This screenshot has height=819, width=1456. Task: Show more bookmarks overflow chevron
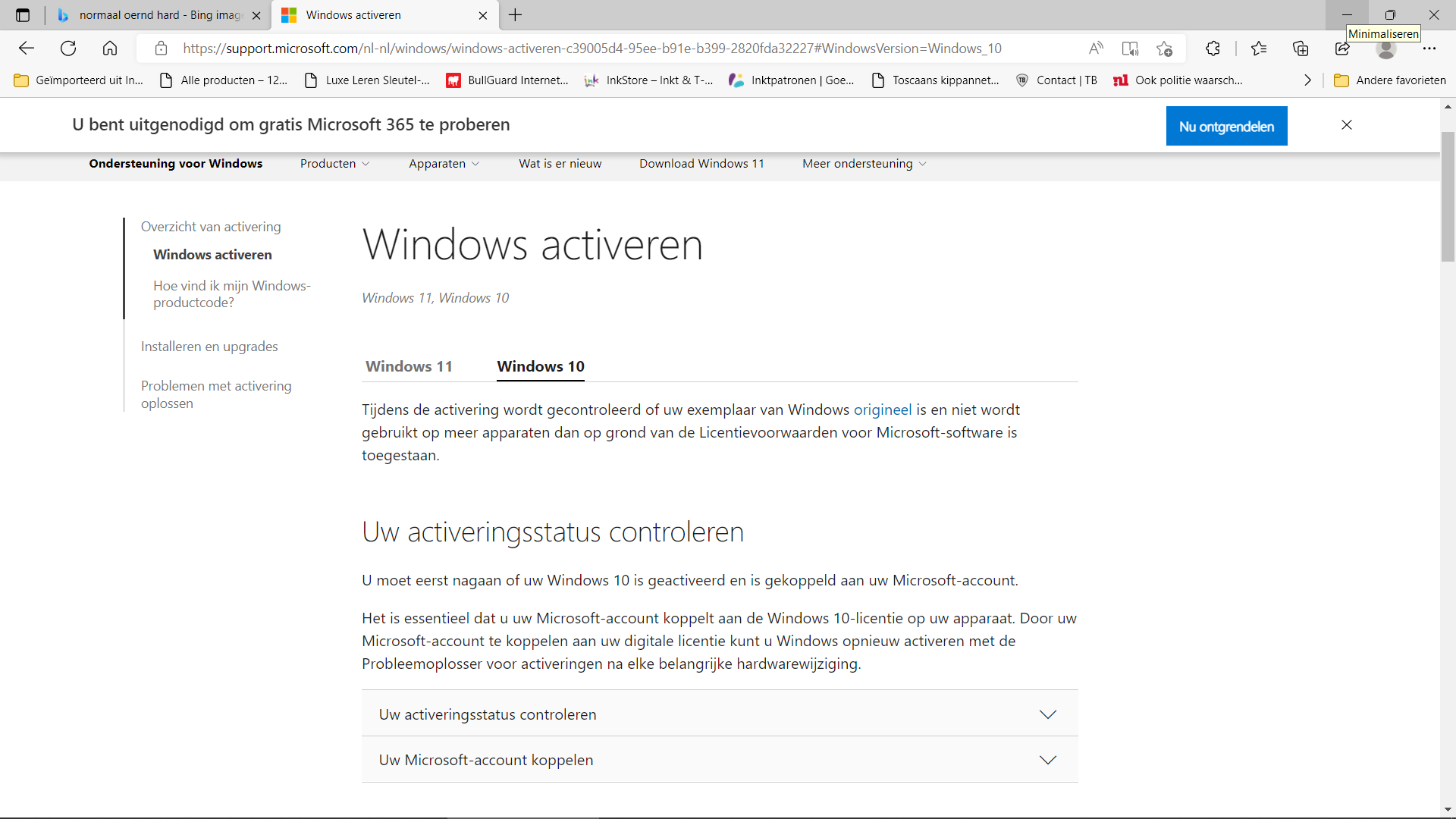pyautogui.click(x=1307, y=80)
